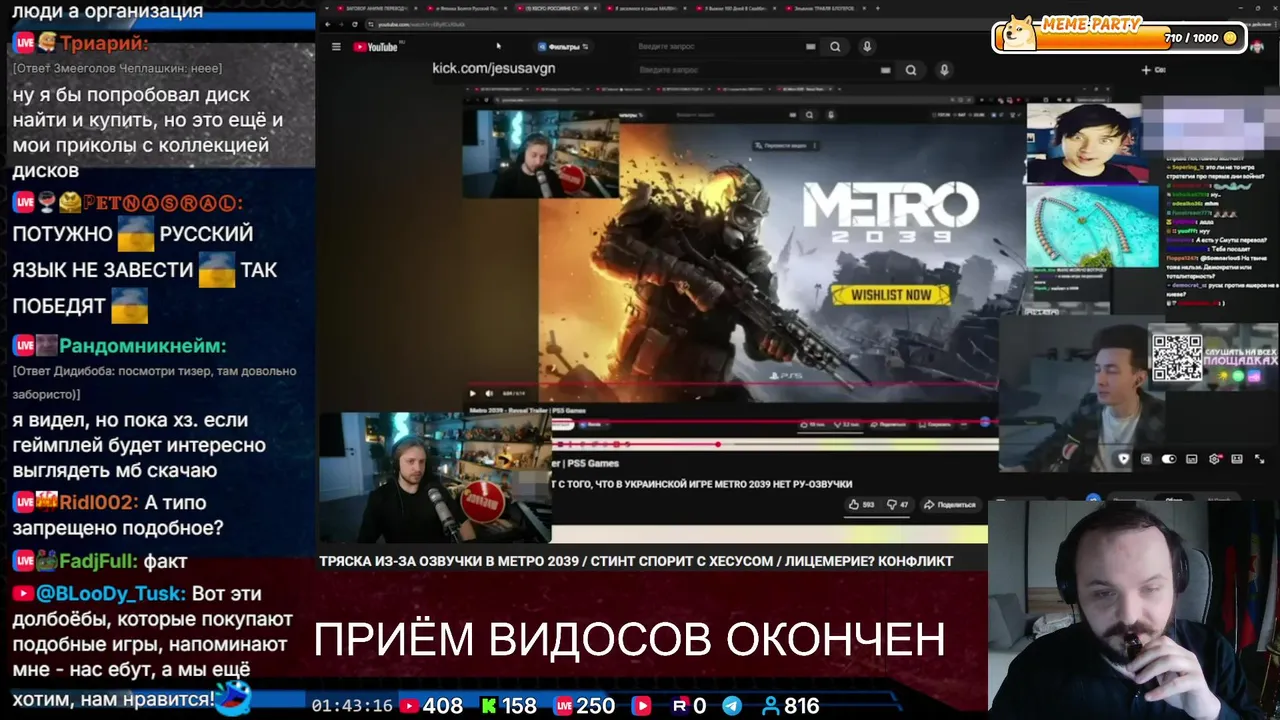Click ПРИЁМ ВИДОСОВ ОКОНЧЕН banner text
The image size is (1280, 720).
point(630,640)
